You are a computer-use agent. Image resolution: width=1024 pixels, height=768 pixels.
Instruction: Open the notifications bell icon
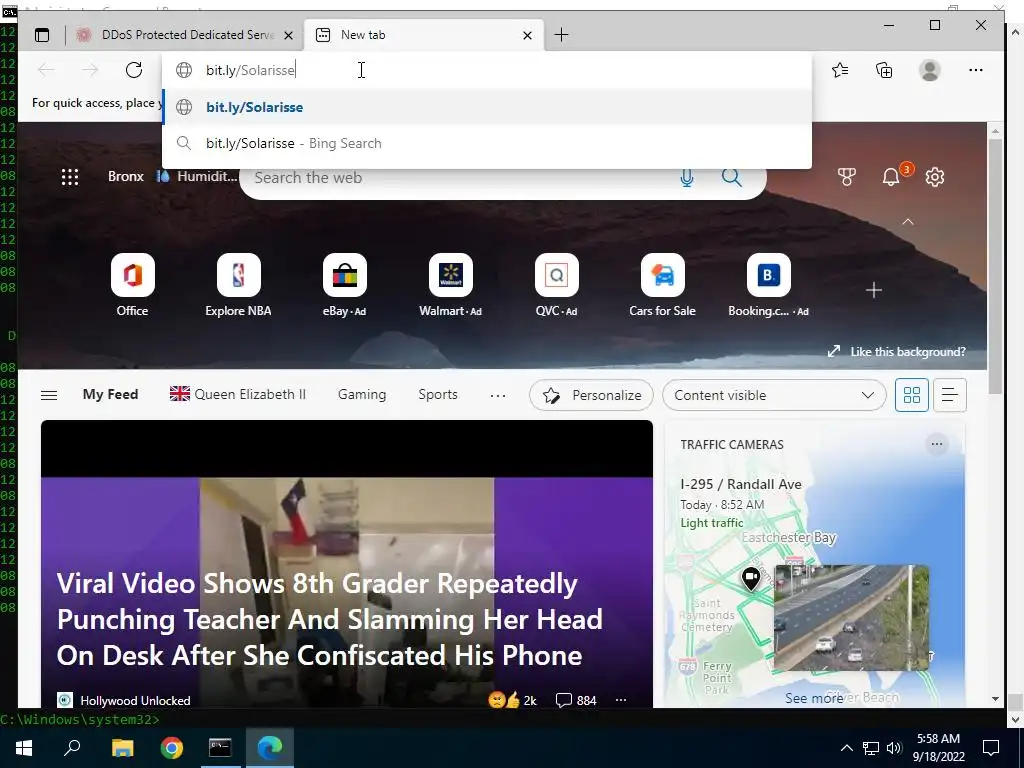pos(891,176)
